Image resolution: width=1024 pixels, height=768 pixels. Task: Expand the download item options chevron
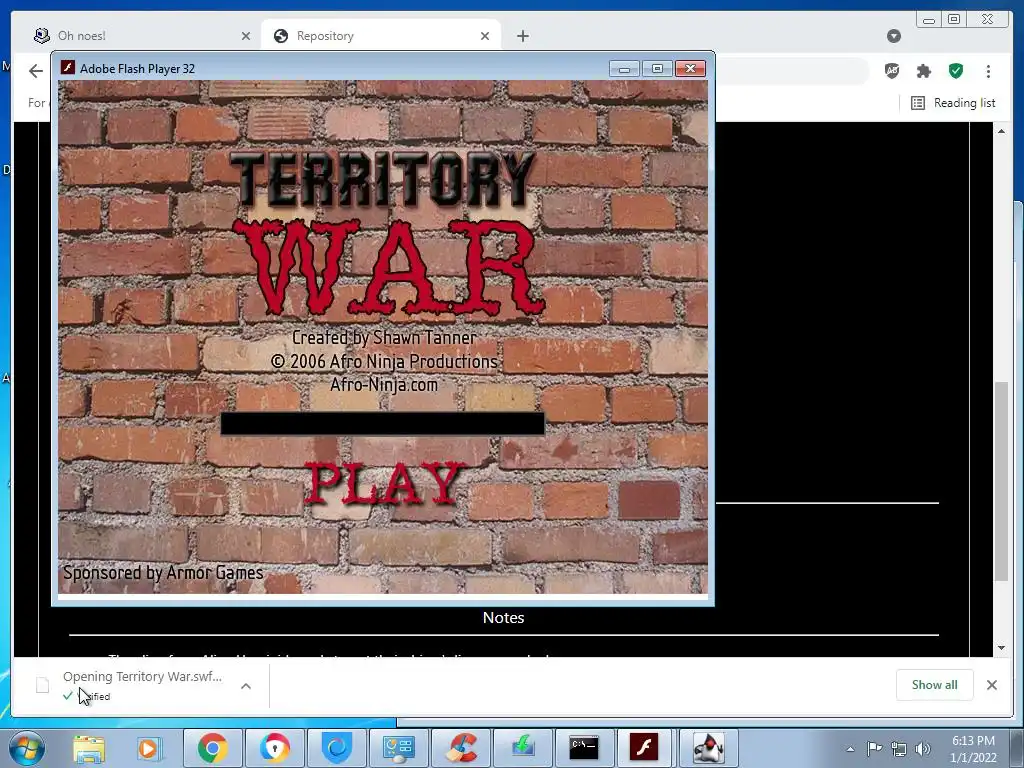click(246, 686)
